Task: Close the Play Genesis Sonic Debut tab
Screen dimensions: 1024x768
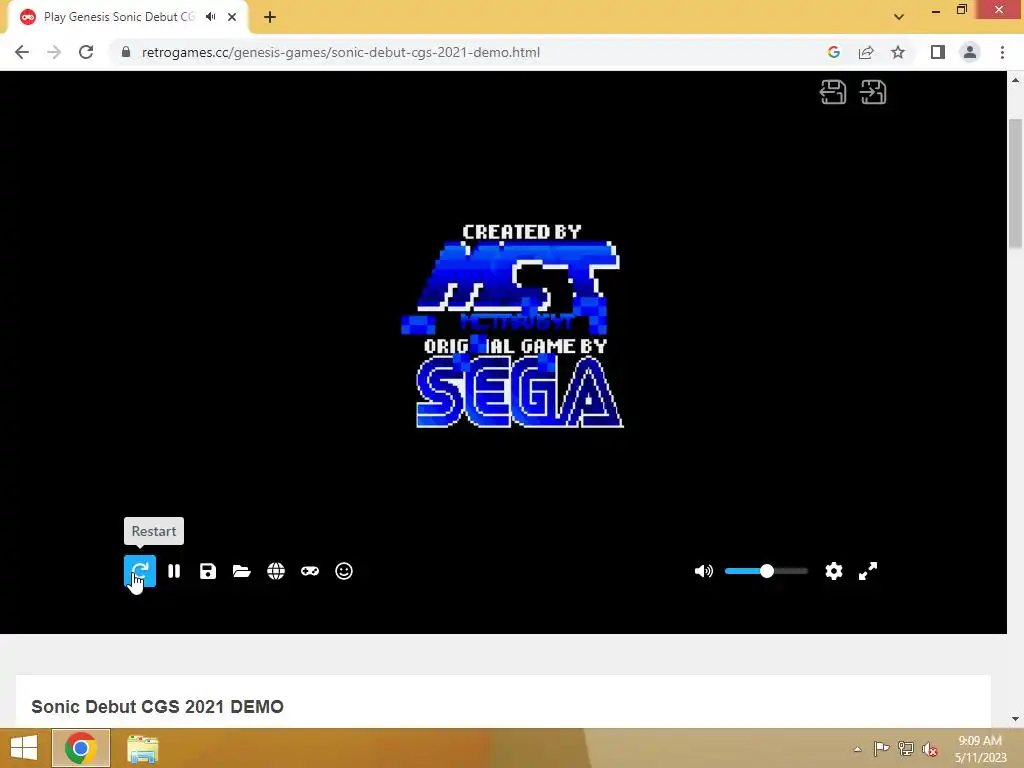Action: pyautogui.click(x=232, y=17)
